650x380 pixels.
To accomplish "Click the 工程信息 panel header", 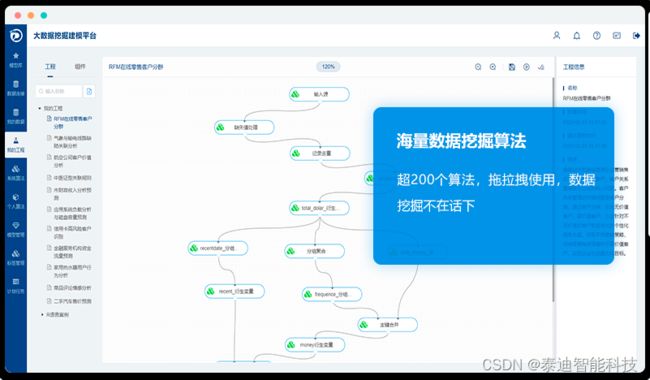I will 574,67.
